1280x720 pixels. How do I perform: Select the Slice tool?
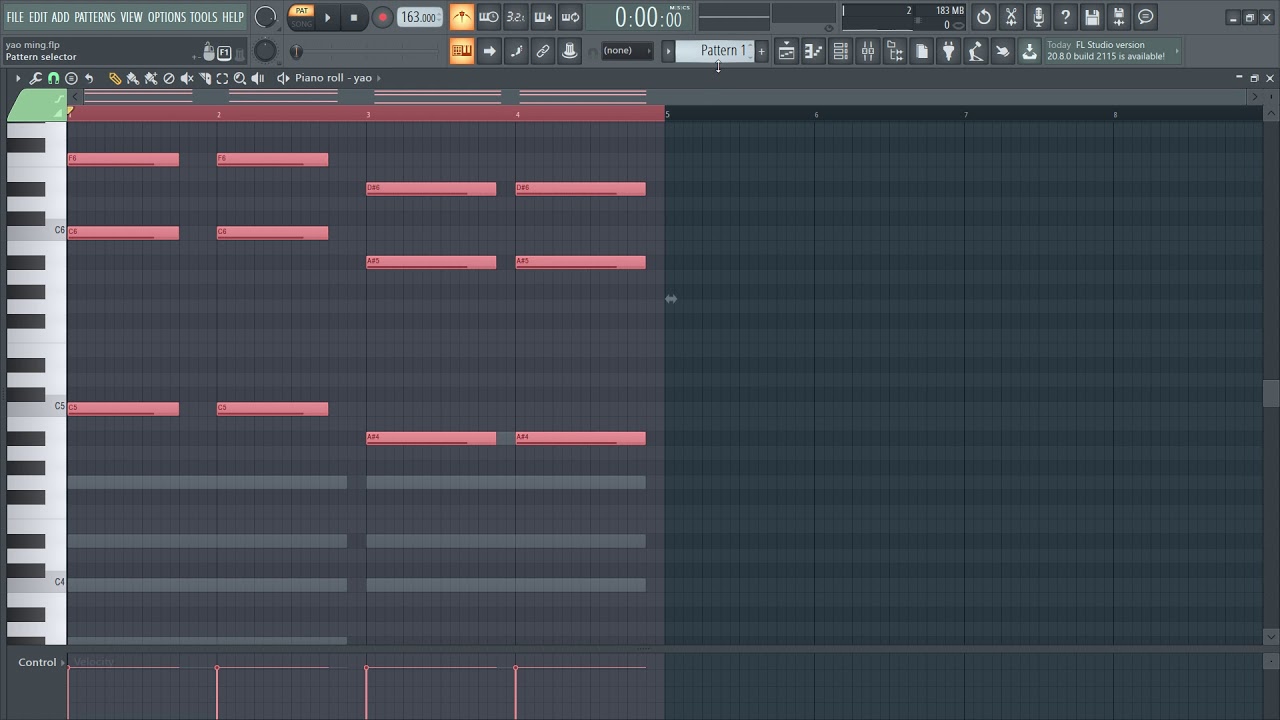204,78
